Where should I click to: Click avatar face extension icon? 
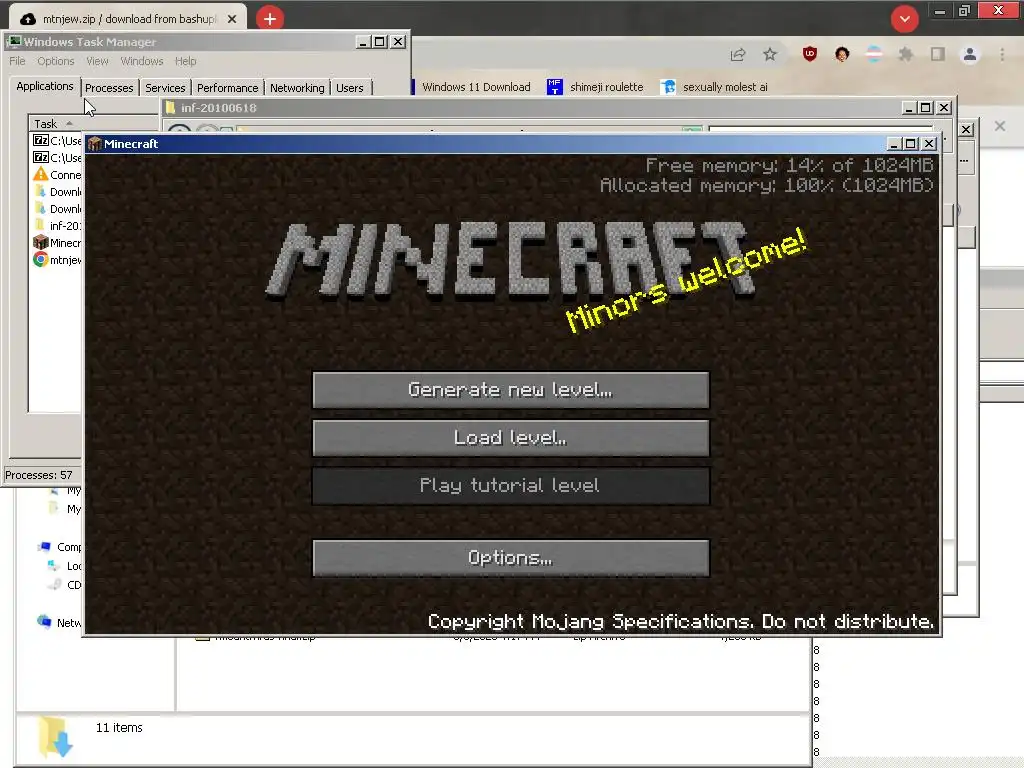[842, 54]
